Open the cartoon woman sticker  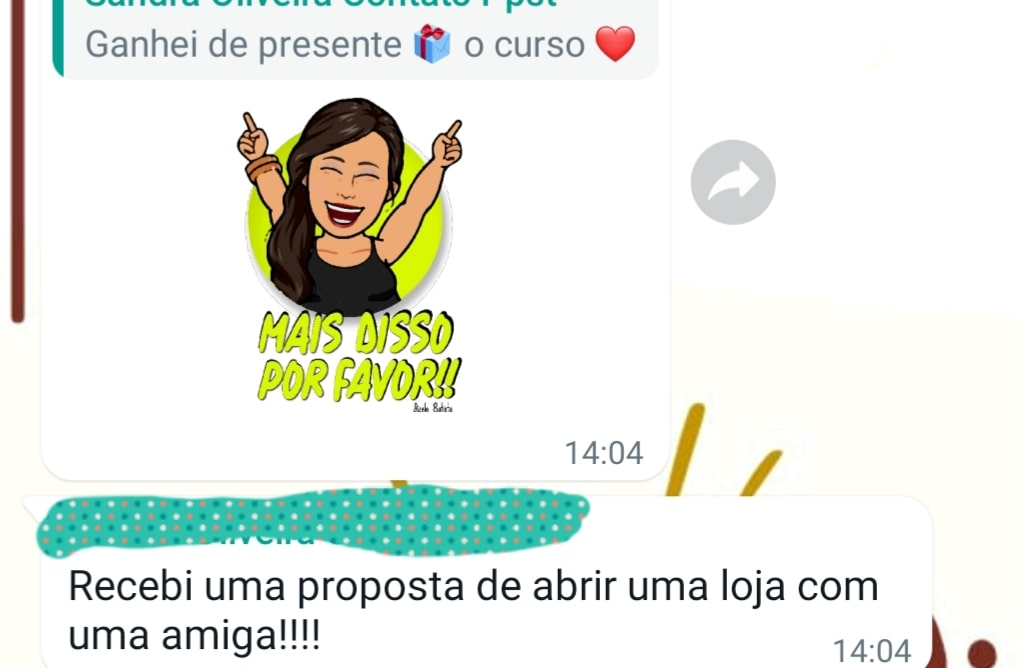click(x=352, y=254)
